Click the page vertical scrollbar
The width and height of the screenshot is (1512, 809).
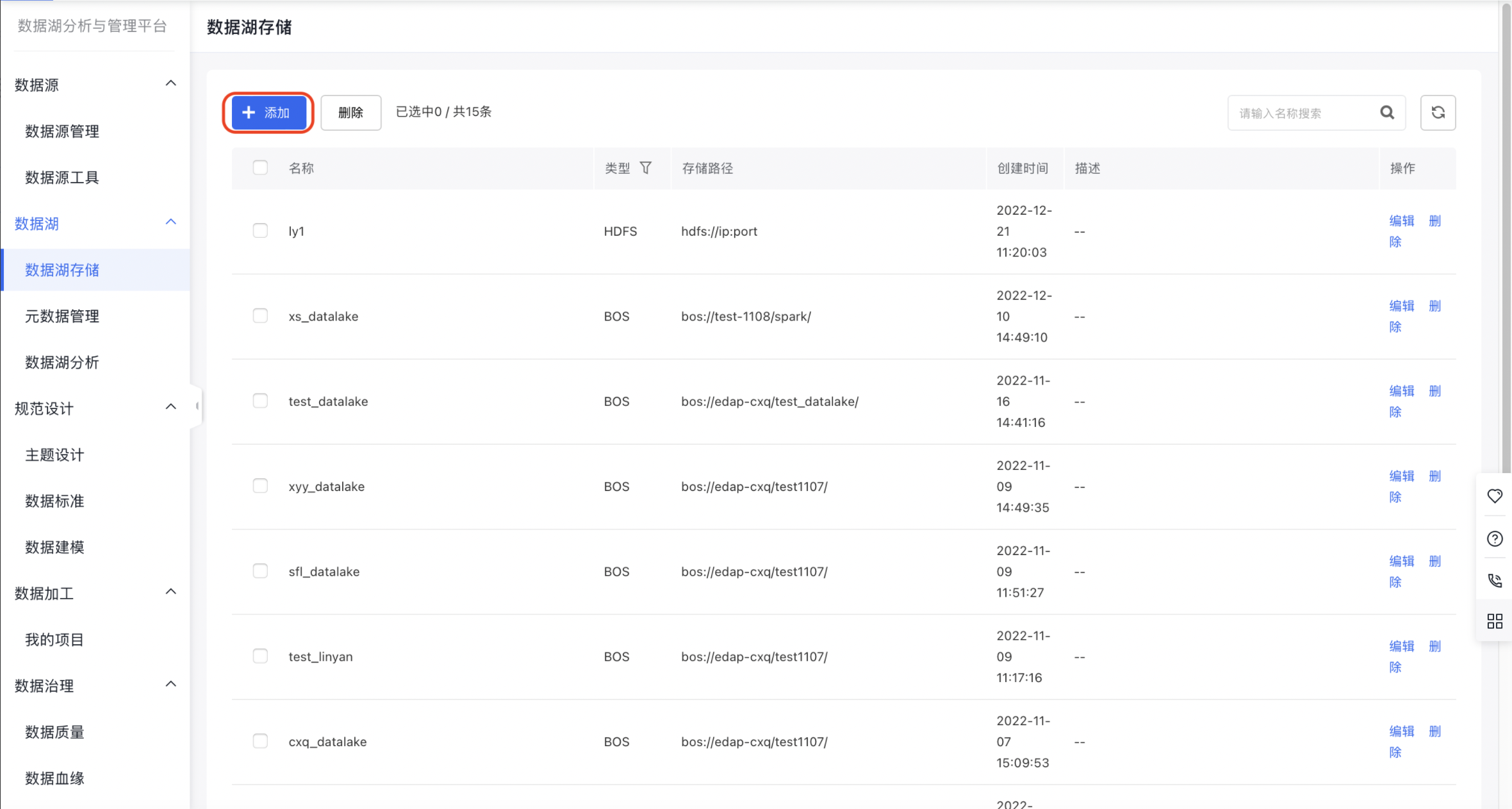[x=1506, y=237]
